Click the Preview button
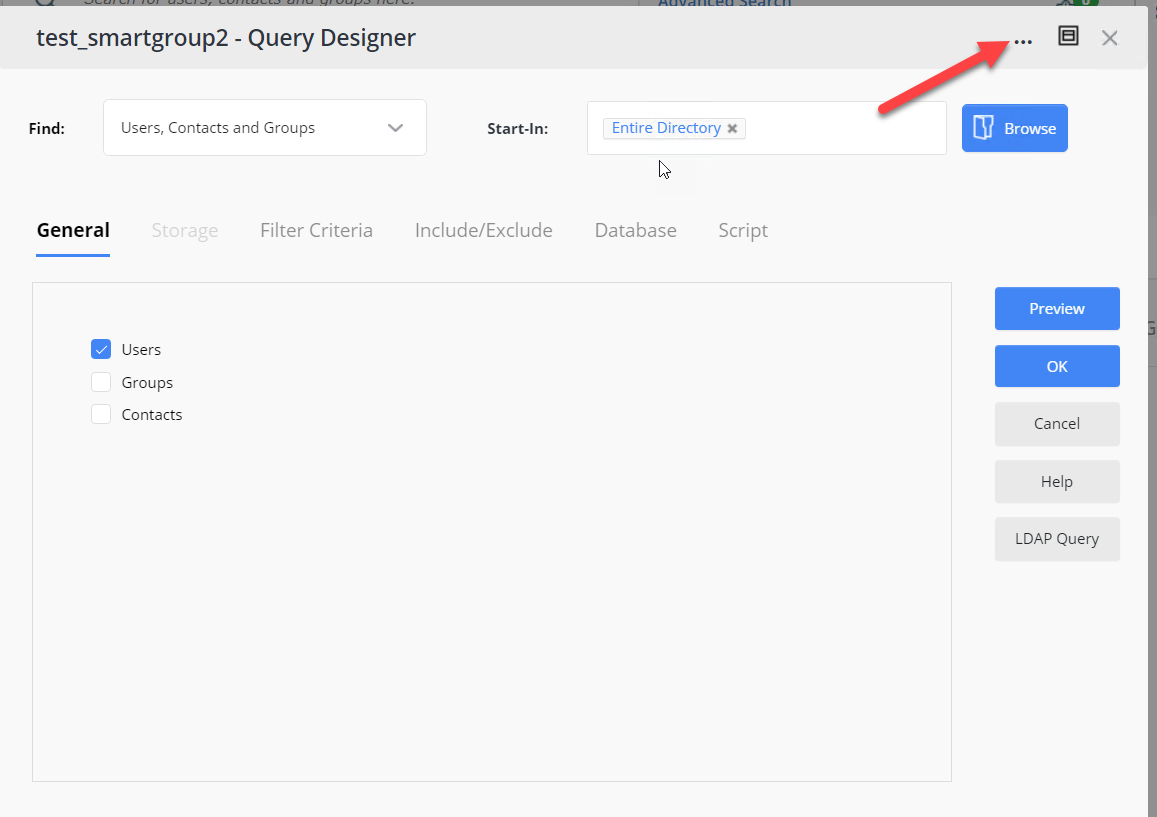The image size is (1157, 817). point(1057,308)
